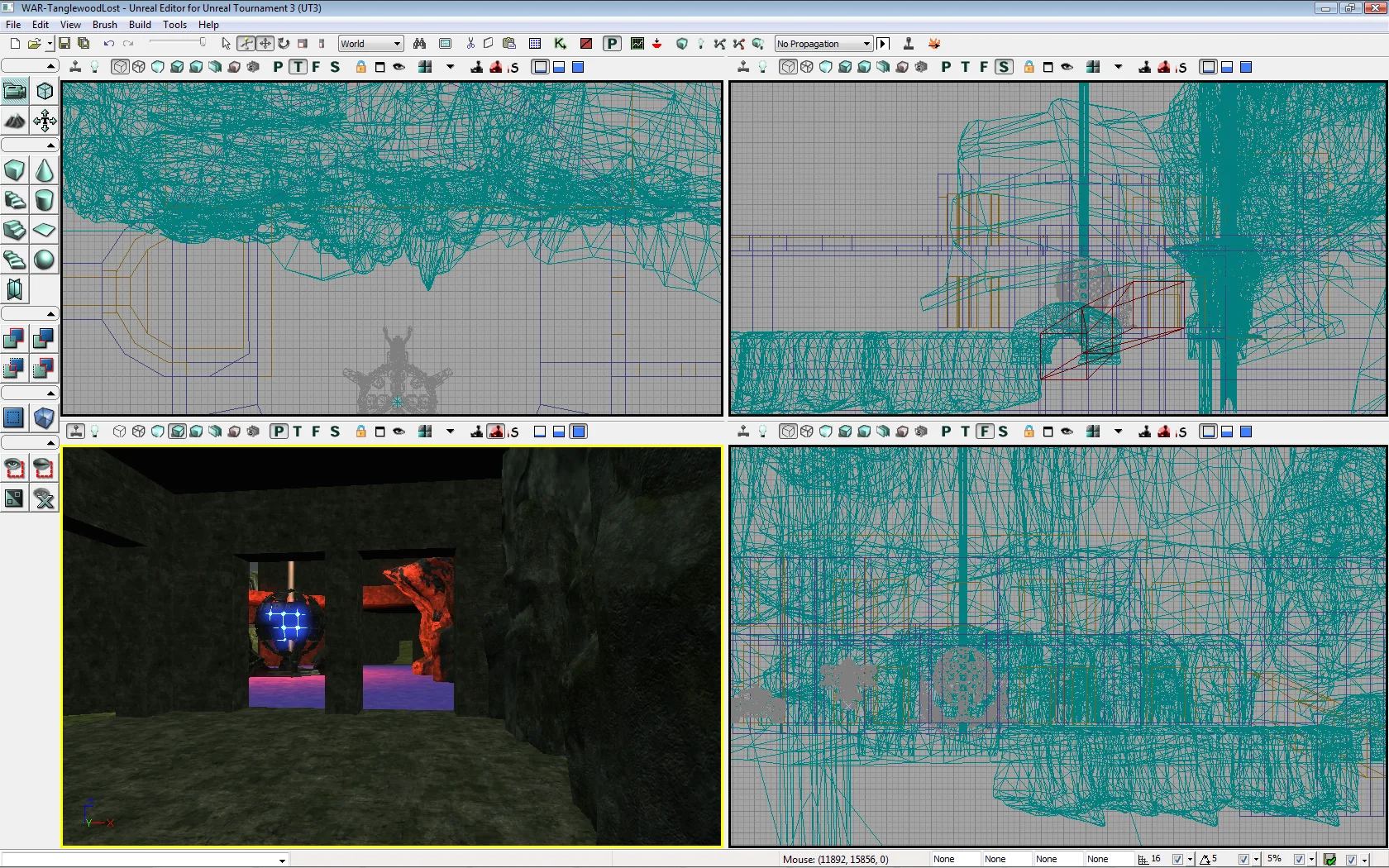Screen dimensions: 1389x868
Task: Toggle lit mode in bottom-left viewport
Action: [177, 432]
